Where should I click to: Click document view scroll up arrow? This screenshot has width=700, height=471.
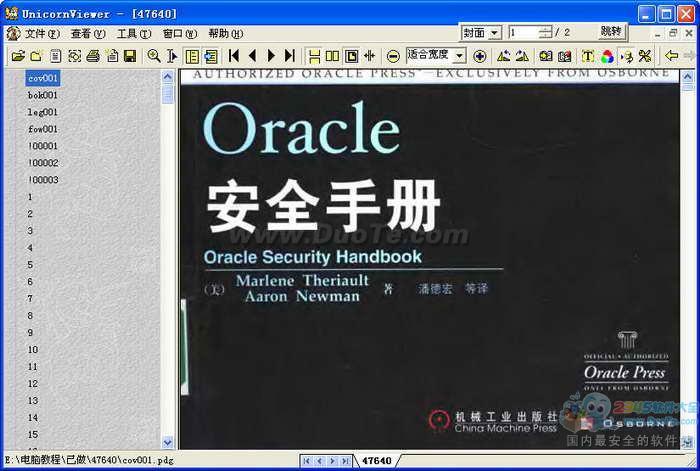point(688,77)
